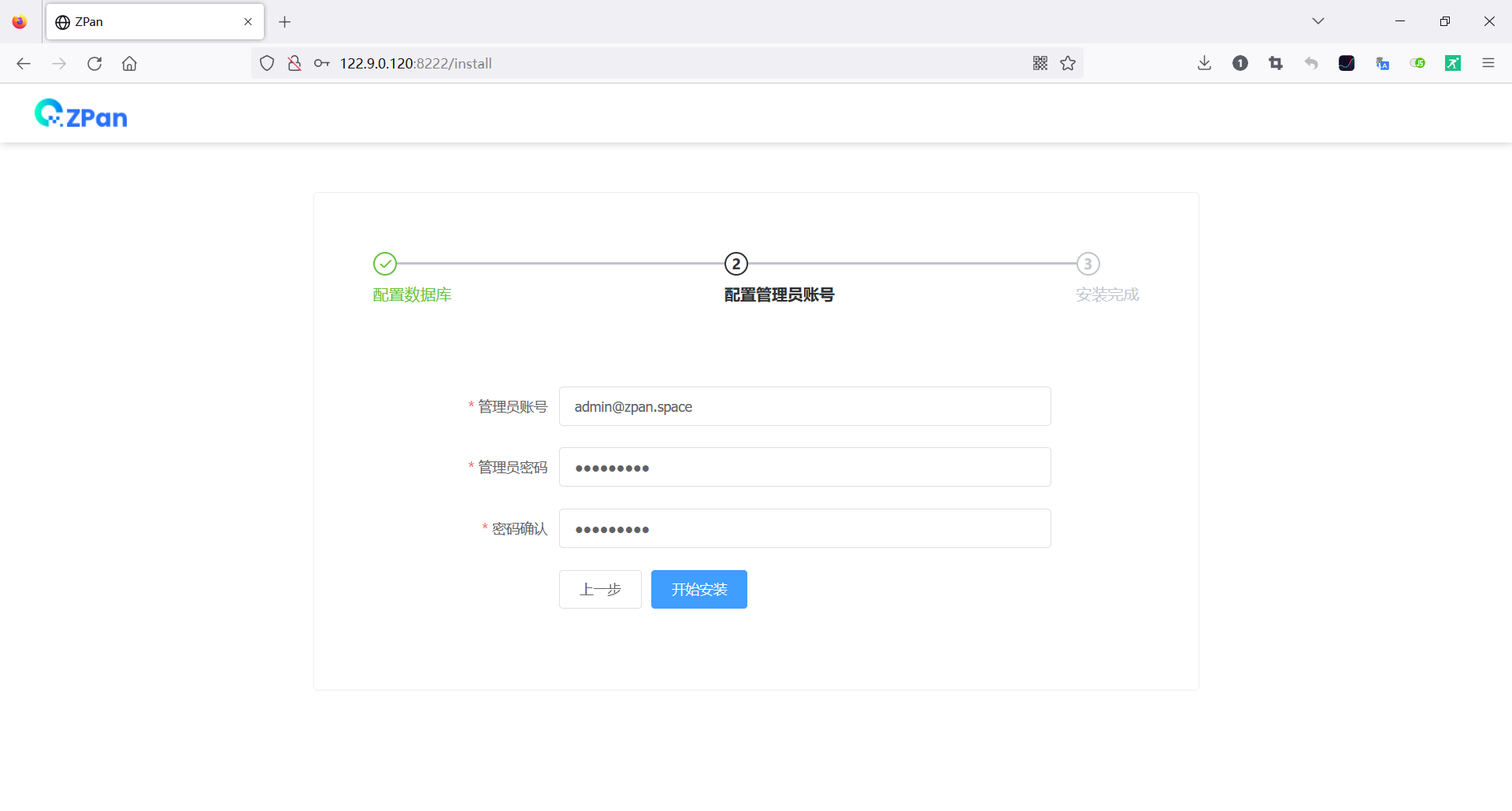Show the QR code for this page

pyautogui.click(x=1040, y=63)
